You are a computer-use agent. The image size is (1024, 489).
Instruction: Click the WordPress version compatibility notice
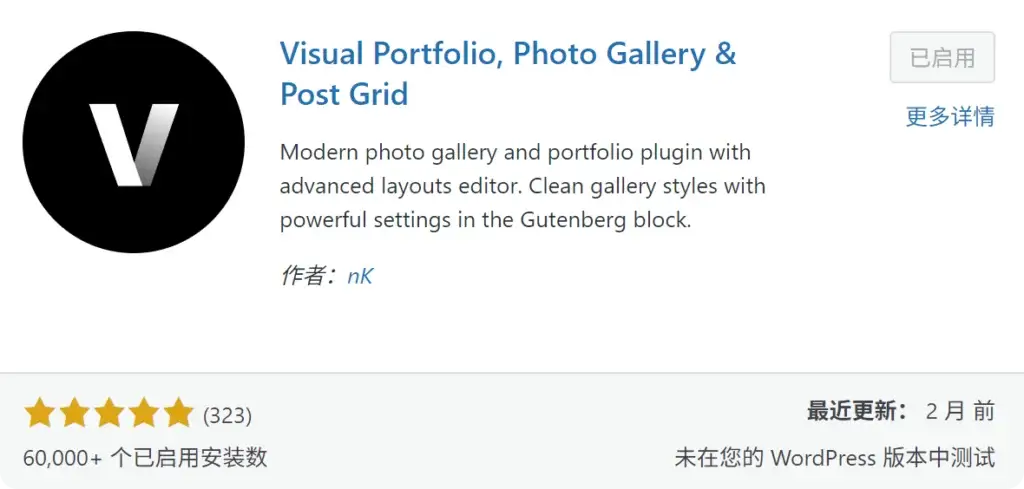835,457
